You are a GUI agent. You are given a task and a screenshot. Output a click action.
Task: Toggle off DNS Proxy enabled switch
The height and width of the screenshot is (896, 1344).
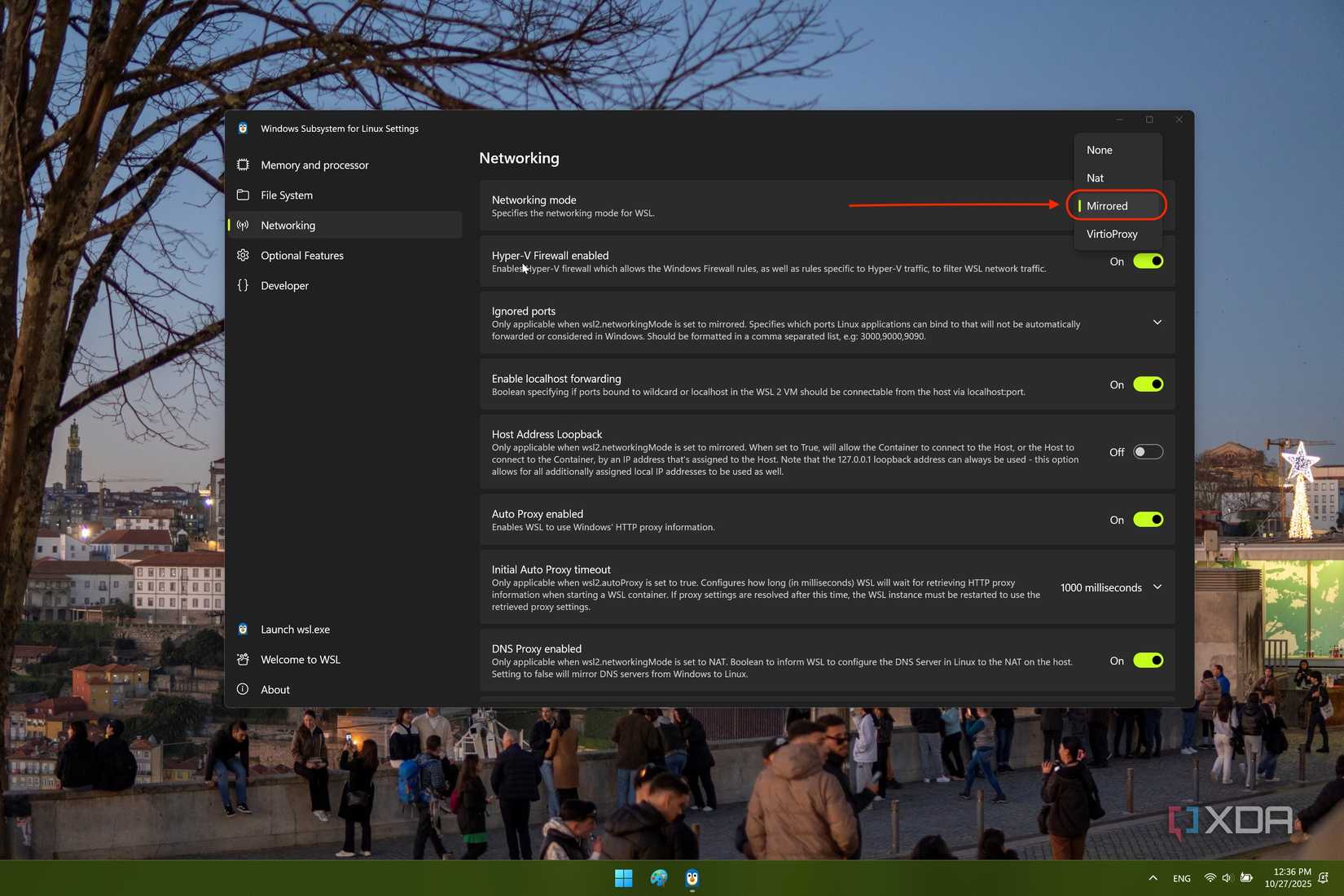pyautogui.click(x=1148, y=661)
